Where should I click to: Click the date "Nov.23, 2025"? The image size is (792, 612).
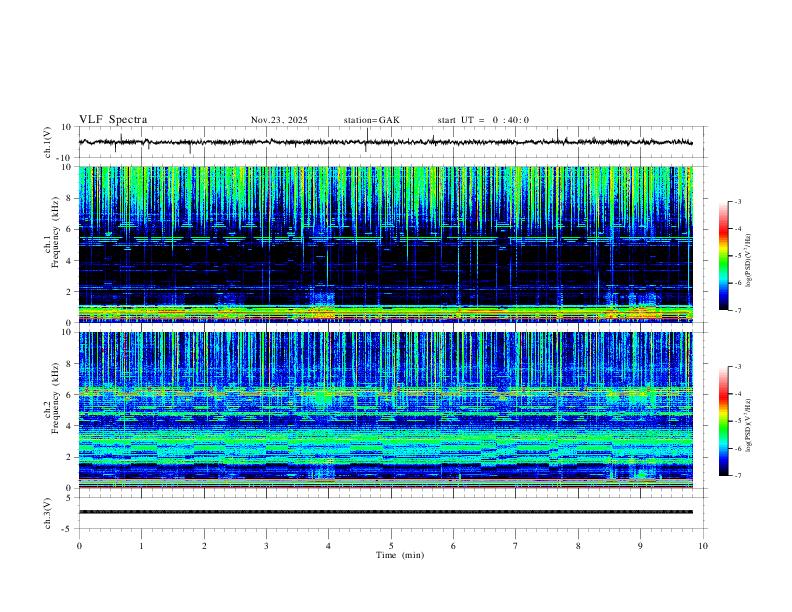[x=279, y=120]
